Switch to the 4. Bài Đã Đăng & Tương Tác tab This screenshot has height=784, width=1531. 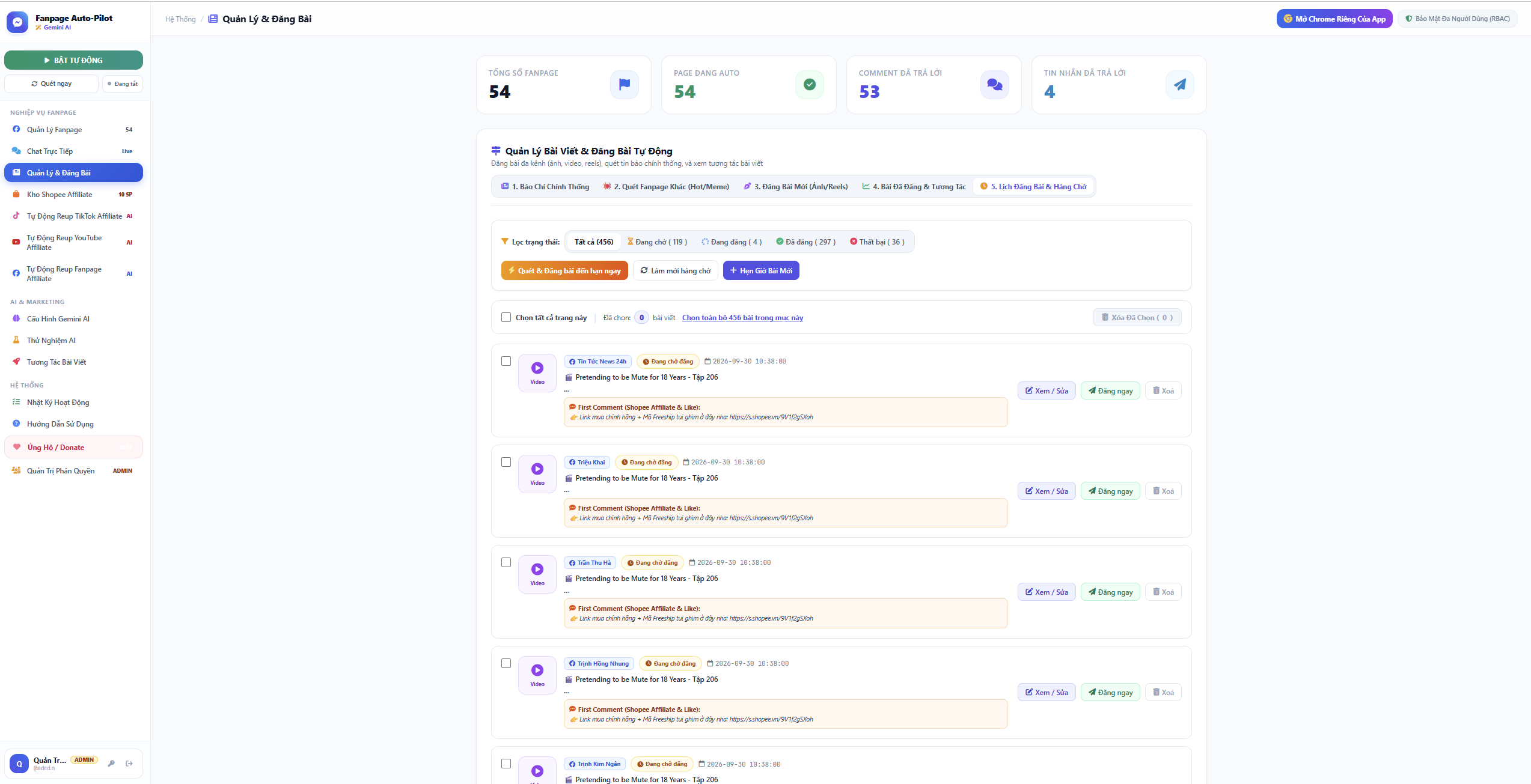pos(914,187)
